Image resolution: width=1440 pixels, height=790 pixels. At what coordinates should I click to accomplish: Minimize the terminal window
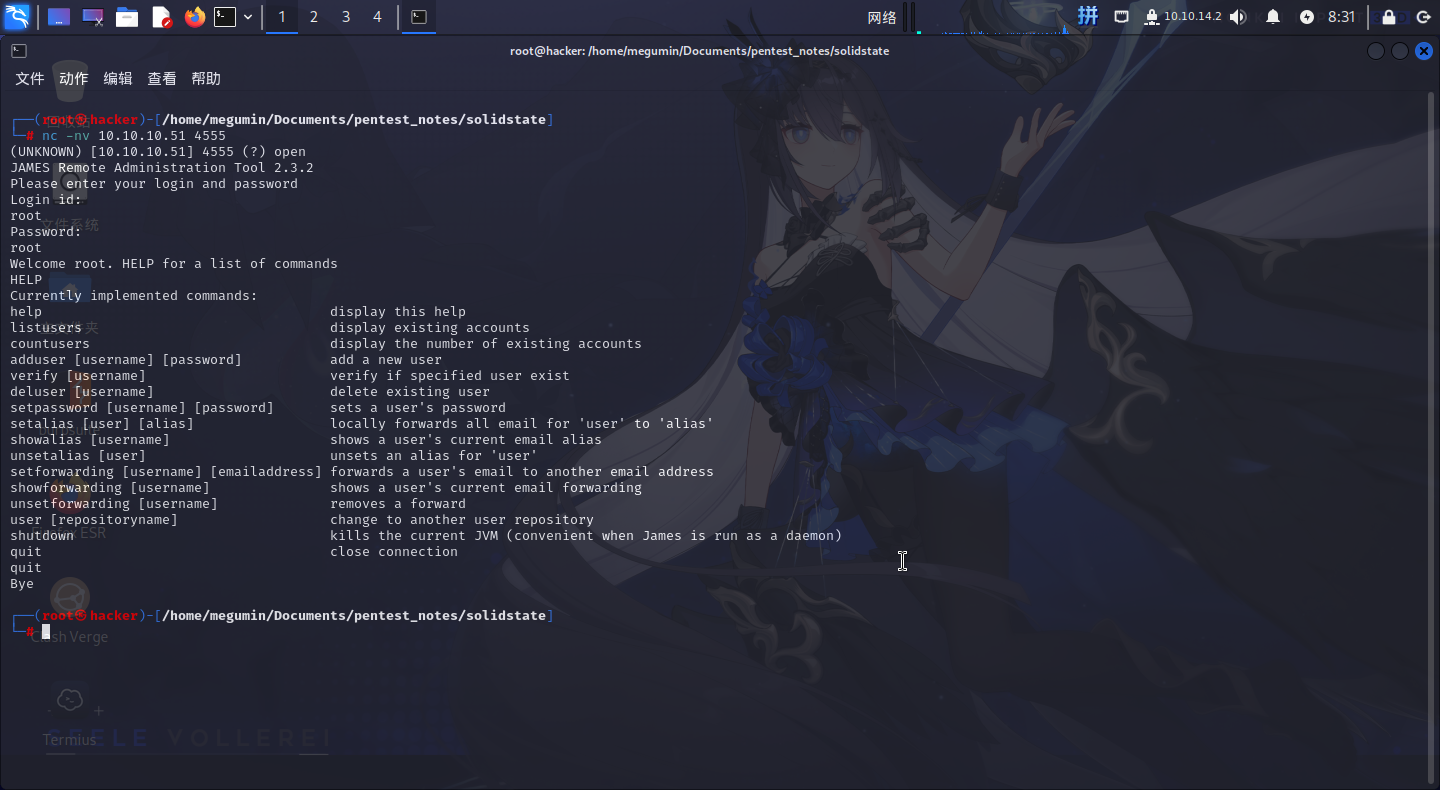pos(1376,51)
